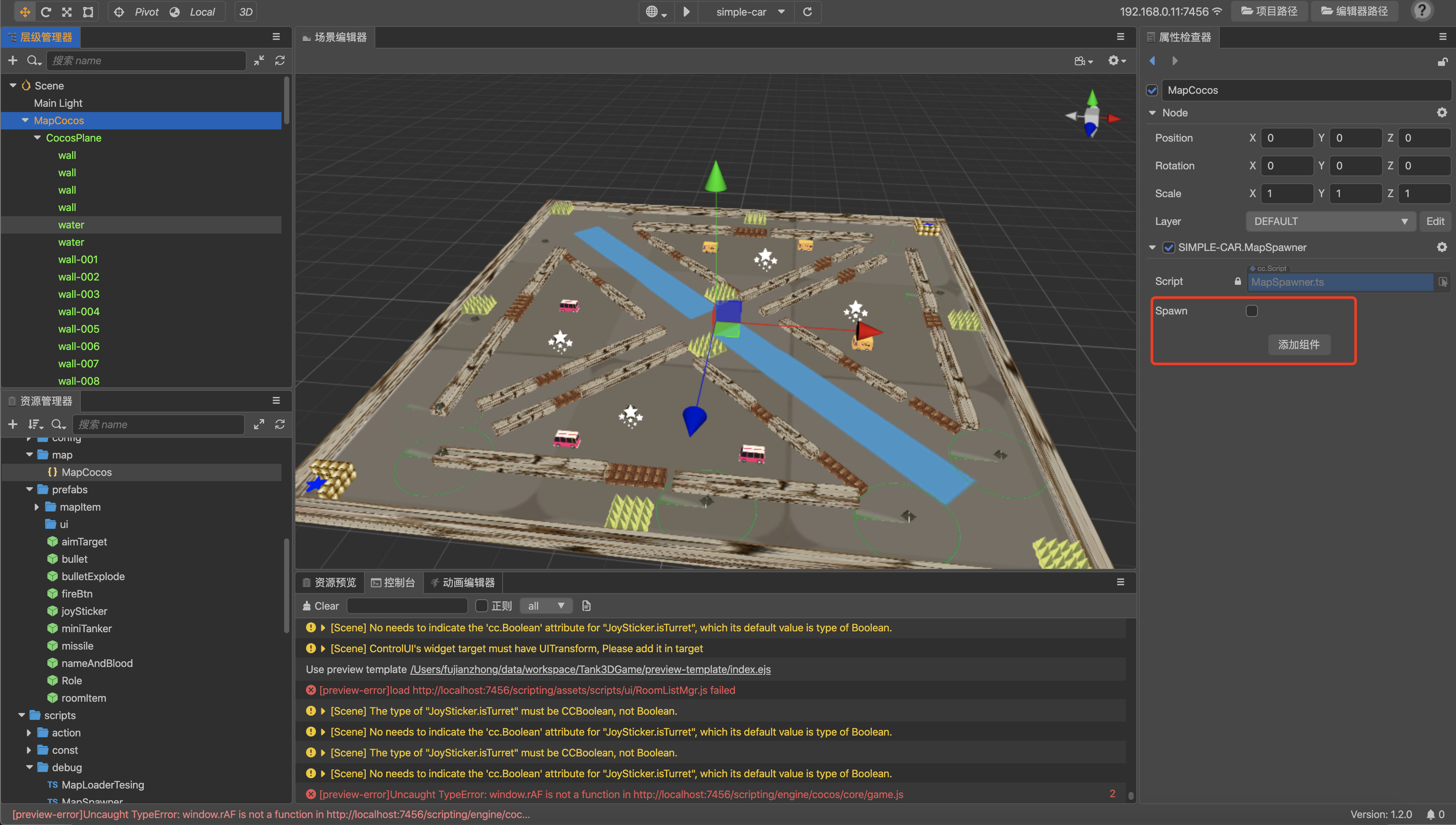Open the help question mark icon
Image resolution: width=1456 pixels, height=825 pixels.
tap(1421, 11)
